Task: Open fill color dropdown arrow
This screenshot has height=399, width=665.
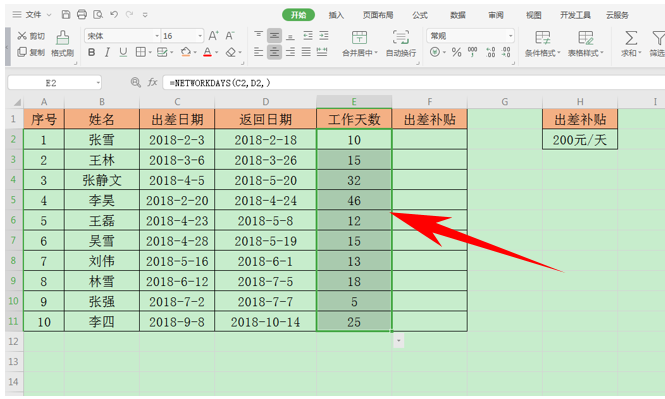Action: (x=195, y=53)
